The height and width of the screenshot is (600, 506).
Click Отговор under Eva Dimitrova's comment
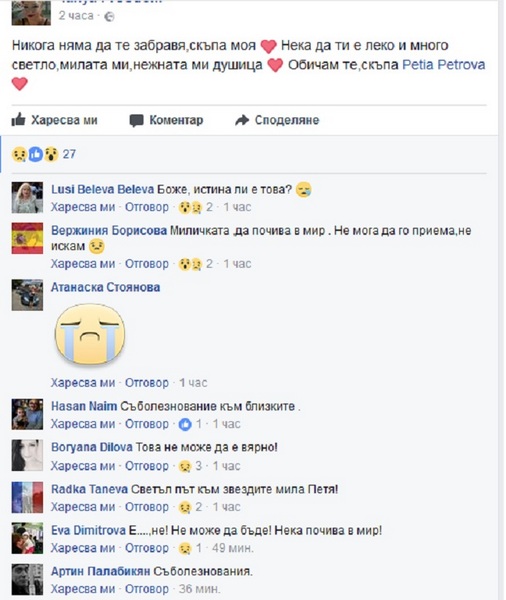pos(147,548)
